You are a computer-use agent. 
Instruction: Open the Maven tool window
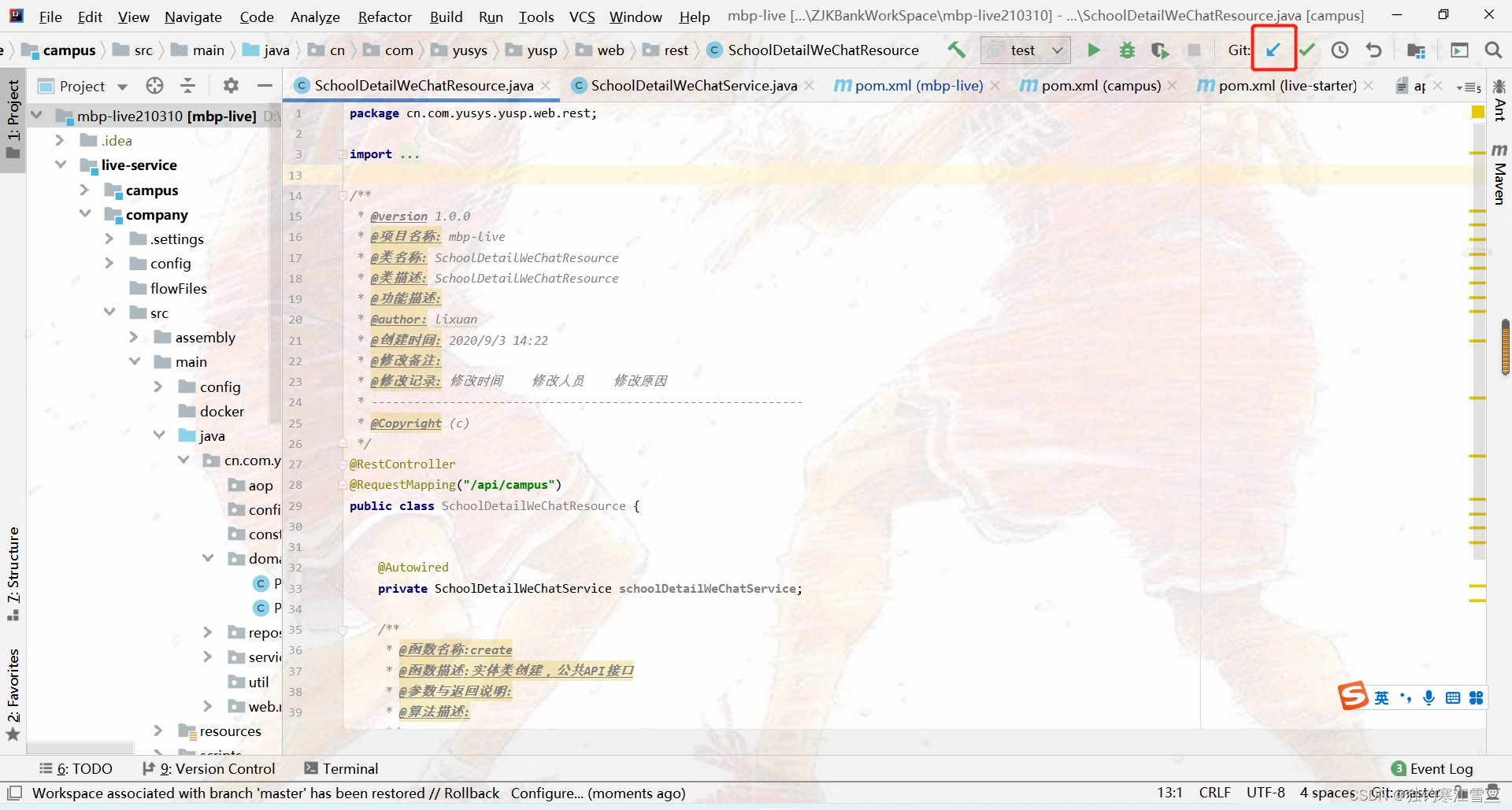[1499, 174]
